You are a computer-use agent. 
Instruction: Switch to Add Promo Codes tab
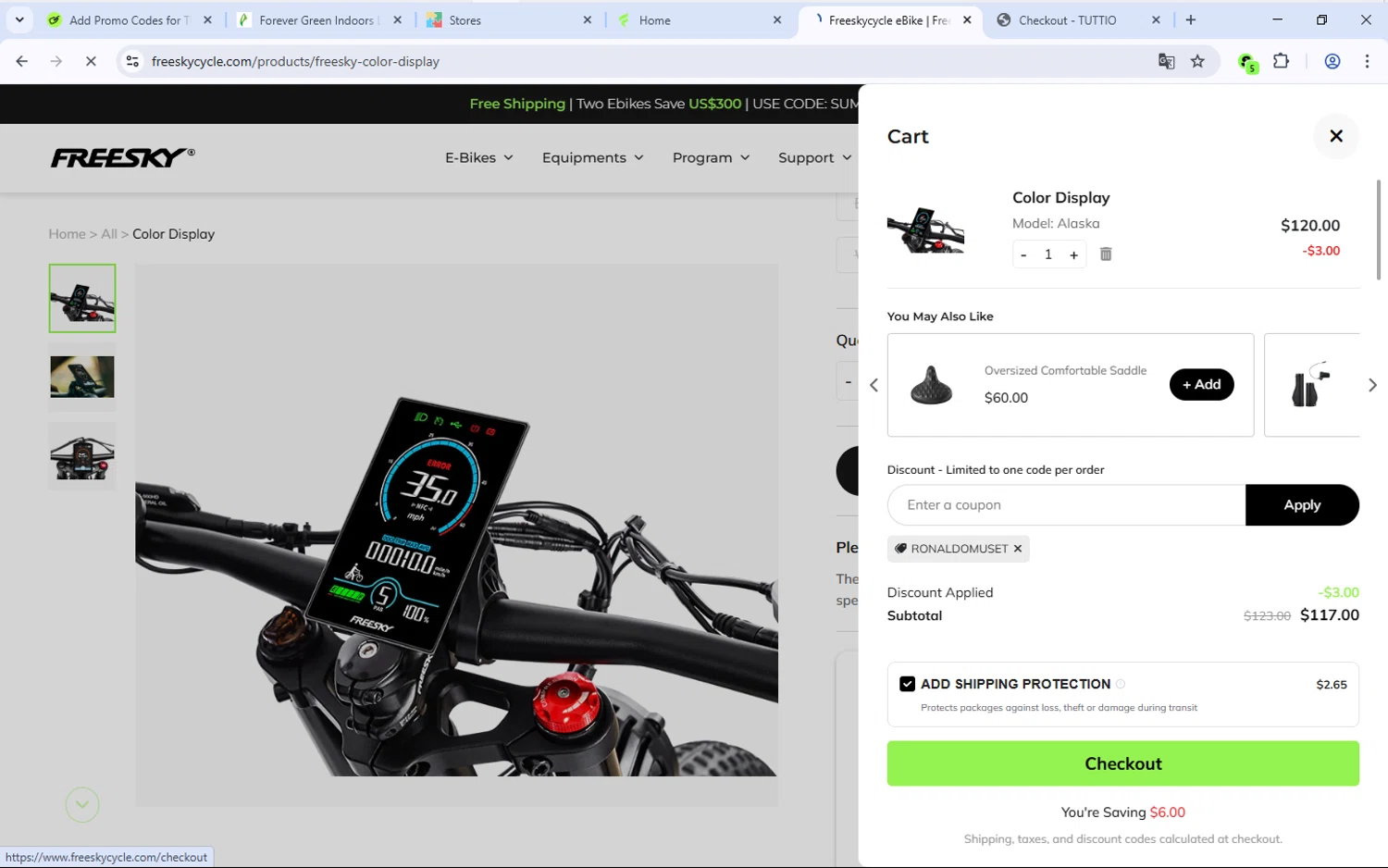(x=129, y=20)
